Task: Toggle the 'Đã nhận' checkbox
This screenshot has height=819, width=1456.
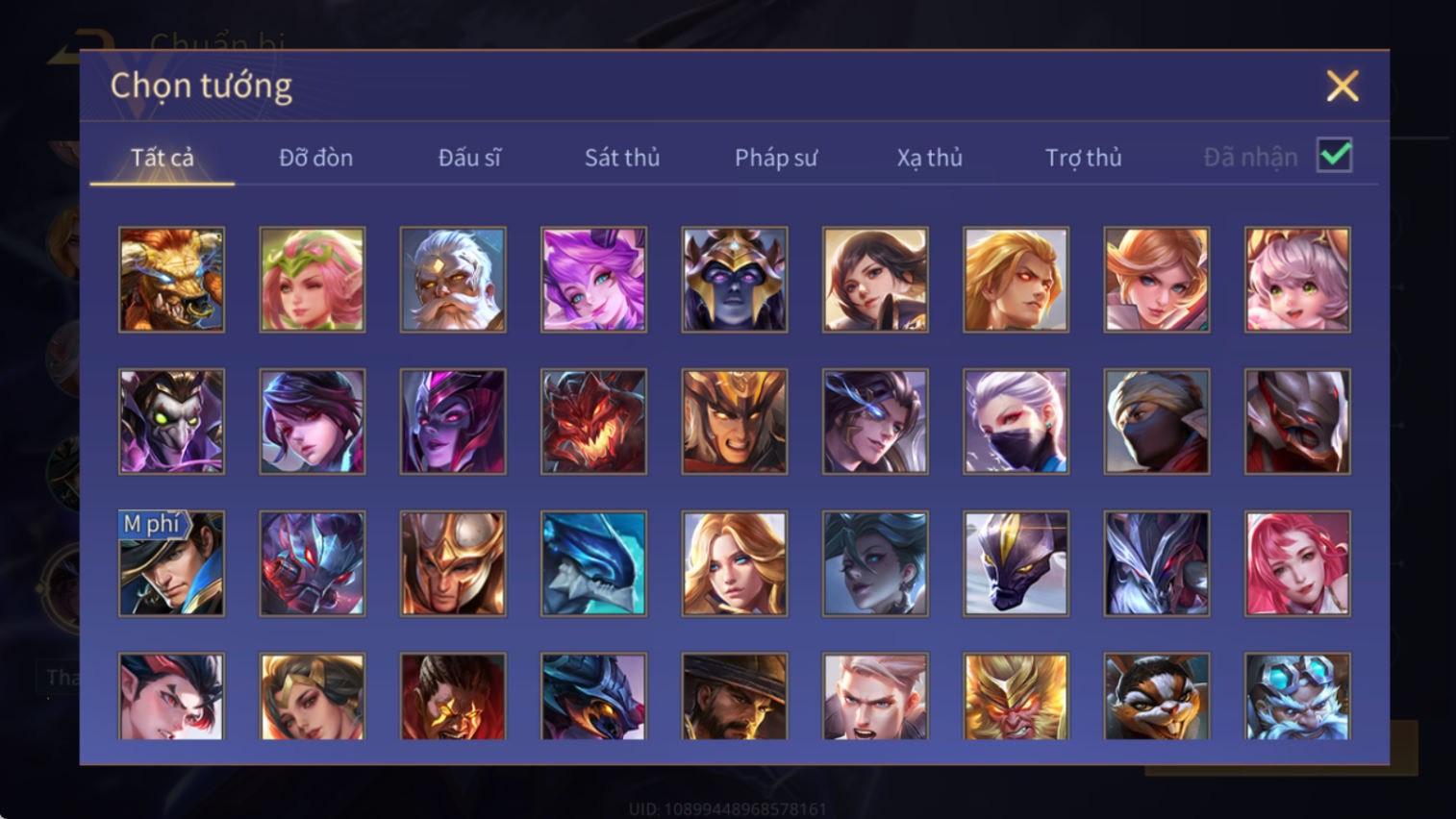Action: pyautogui.click(x=1335, y=156)
